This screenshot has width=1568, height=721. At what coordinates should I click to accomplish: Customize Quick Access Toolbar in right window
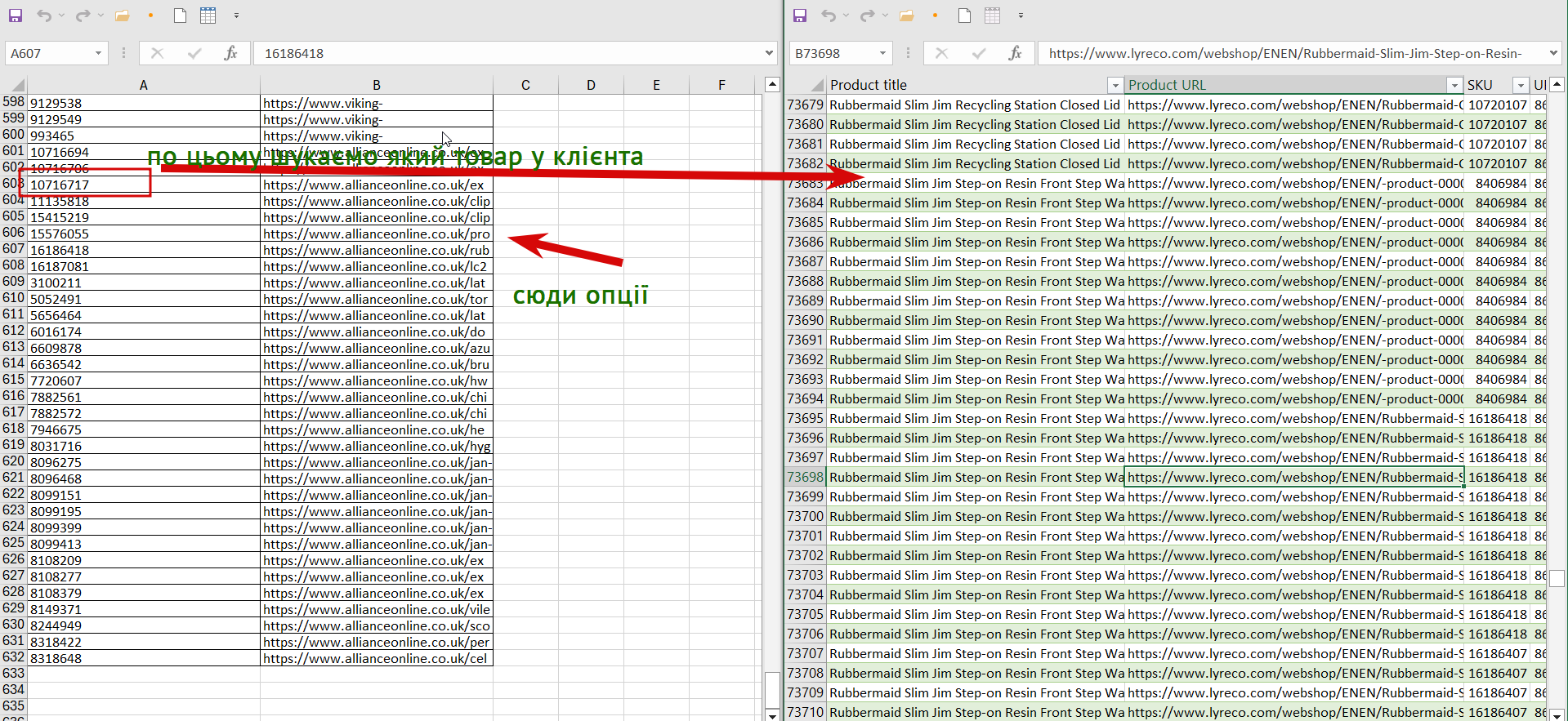point(1021,16)
